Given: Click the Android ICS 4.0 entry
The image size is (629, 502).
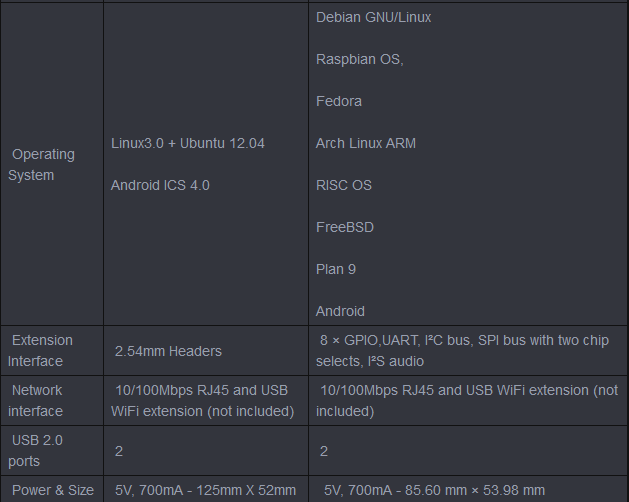Looking at the screenshot, I should [x=160, y=185].
